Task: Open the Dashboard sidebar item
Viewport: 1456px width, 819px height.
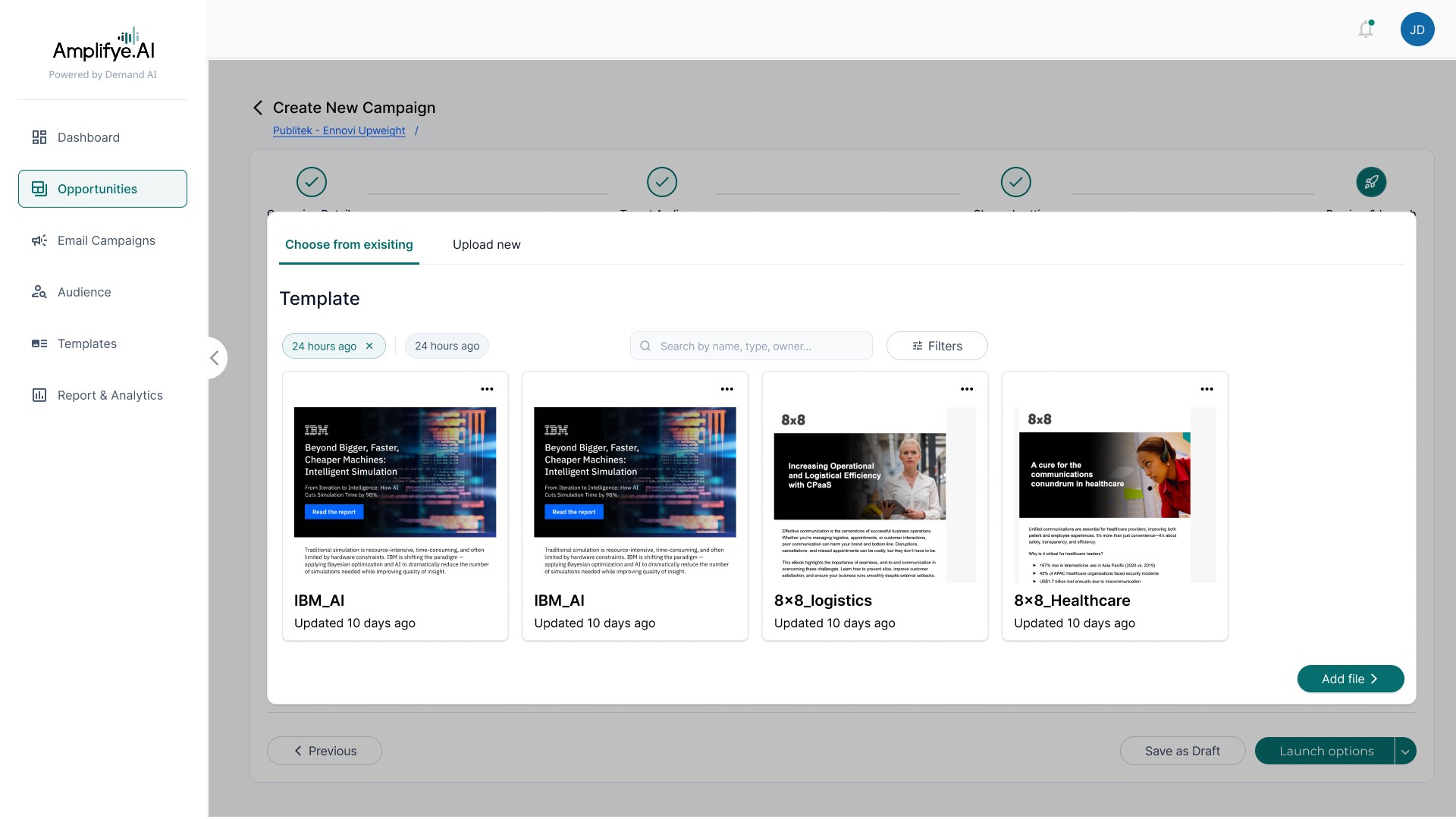Action: 88,137
